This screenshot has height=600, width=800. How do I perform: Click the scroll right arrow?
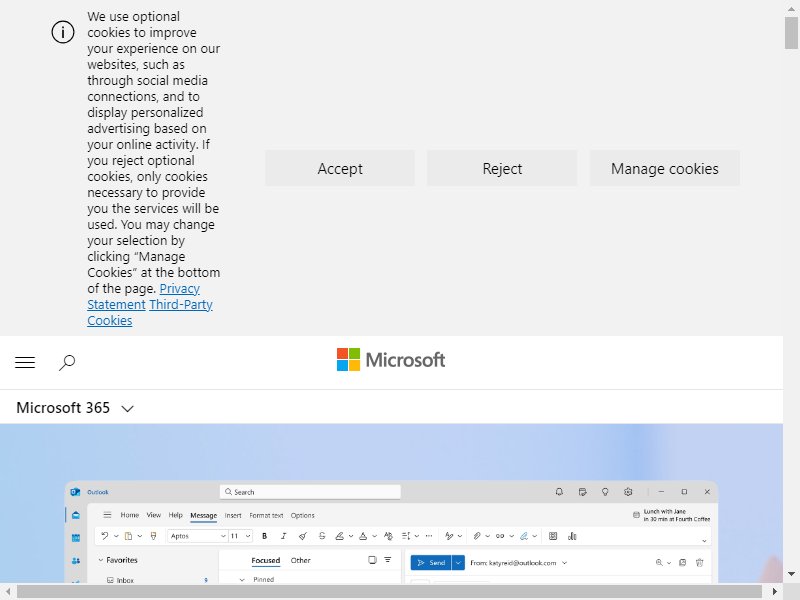click(774, 592)
